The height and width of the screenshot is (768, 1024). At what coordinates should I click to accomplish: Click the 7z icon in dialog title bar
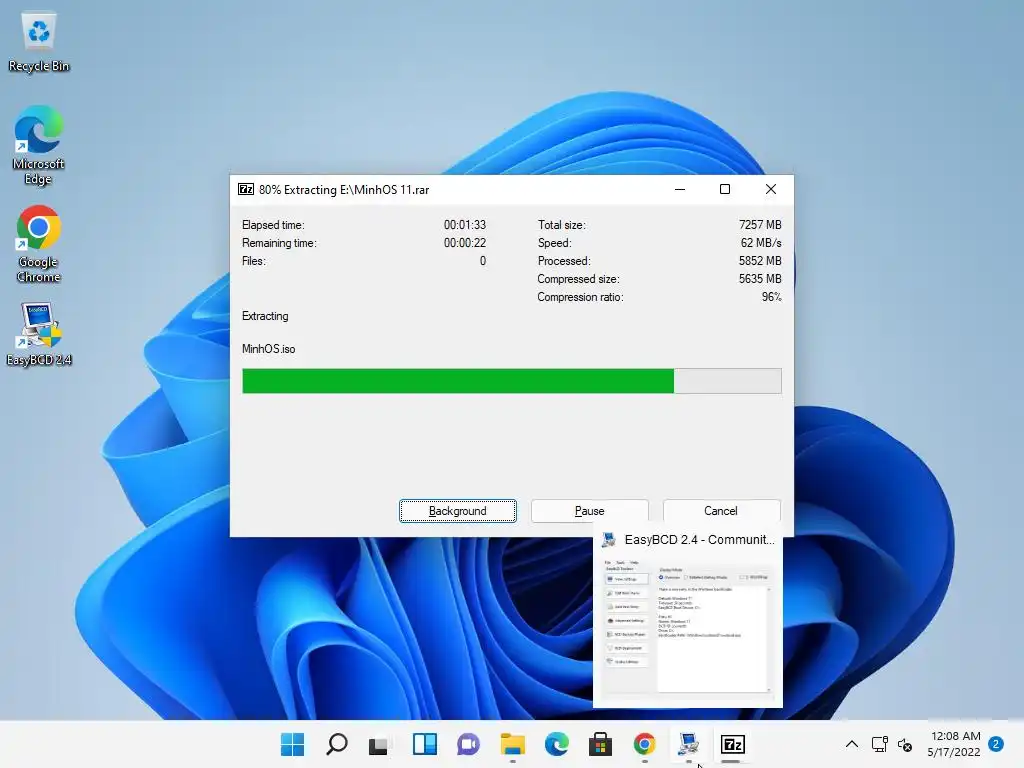[x=246, y=189]
